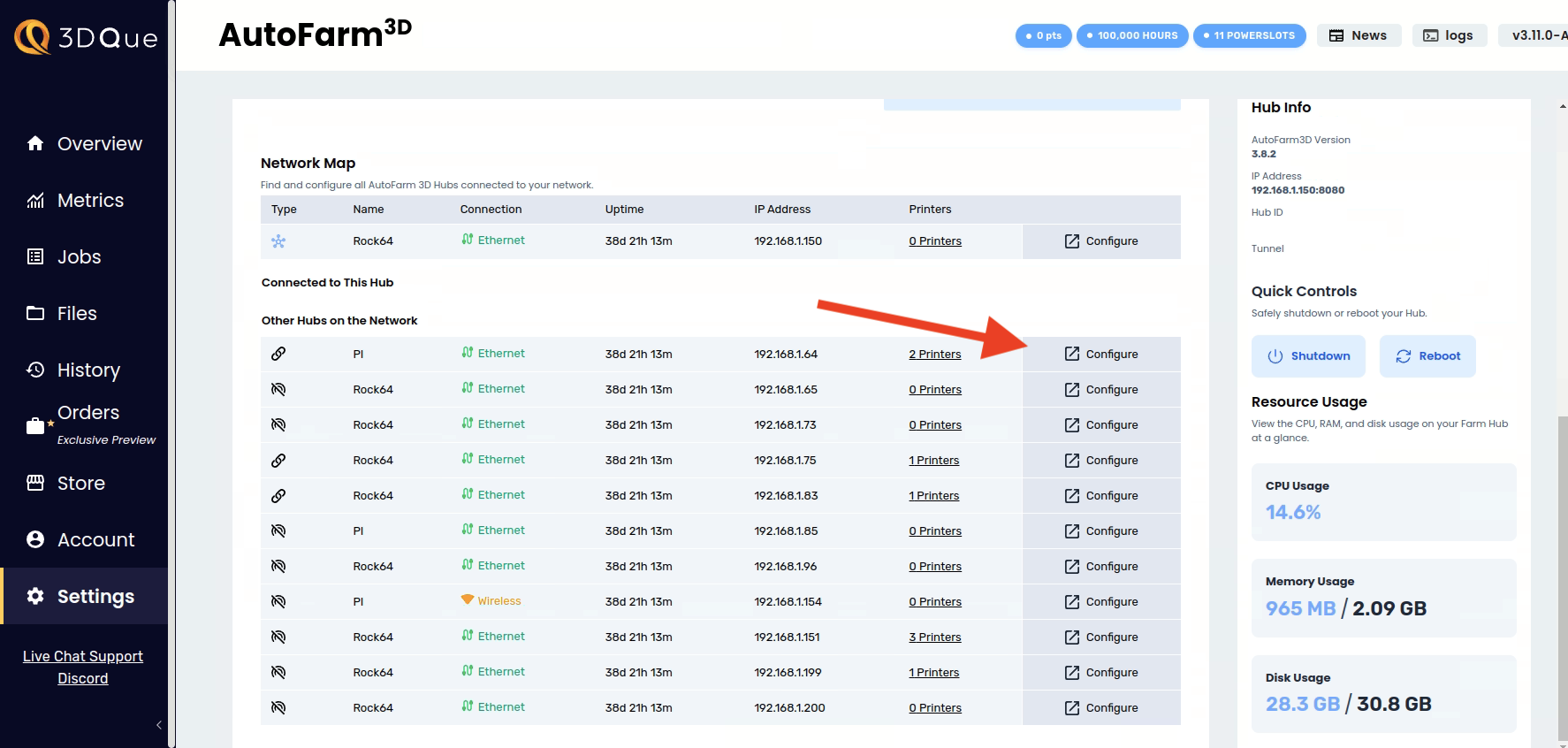Screen dimensions: 1568x748
Task: Click the Orders briefcase icon
Action: point(35,426)
